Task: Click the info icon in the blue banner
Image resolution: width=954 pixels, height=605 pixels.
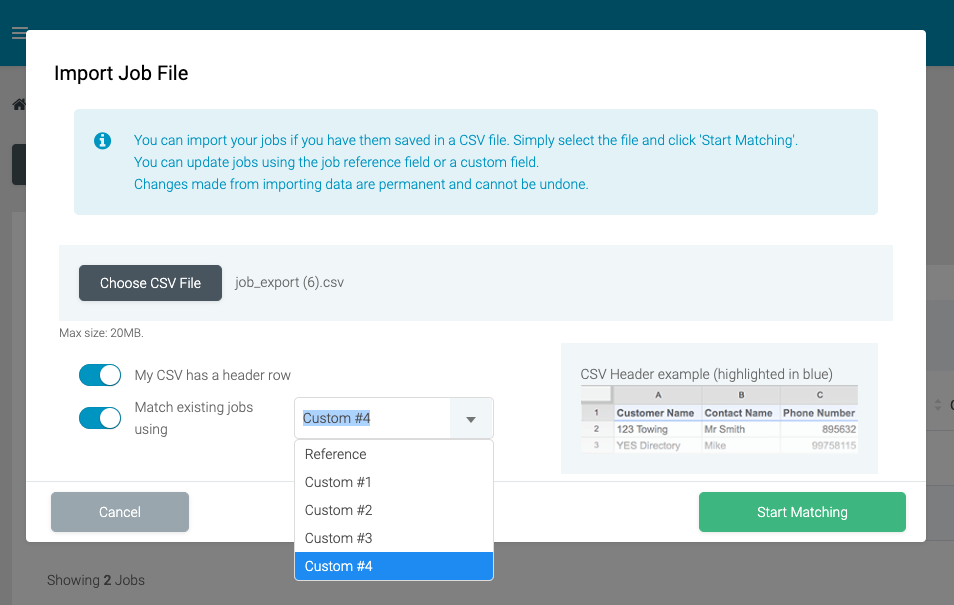Action: [102, 141]
